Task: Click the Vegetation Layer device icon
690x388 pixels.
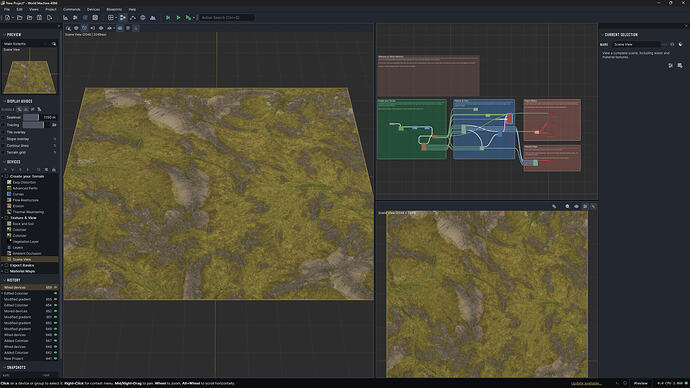Action: (9, 242)
